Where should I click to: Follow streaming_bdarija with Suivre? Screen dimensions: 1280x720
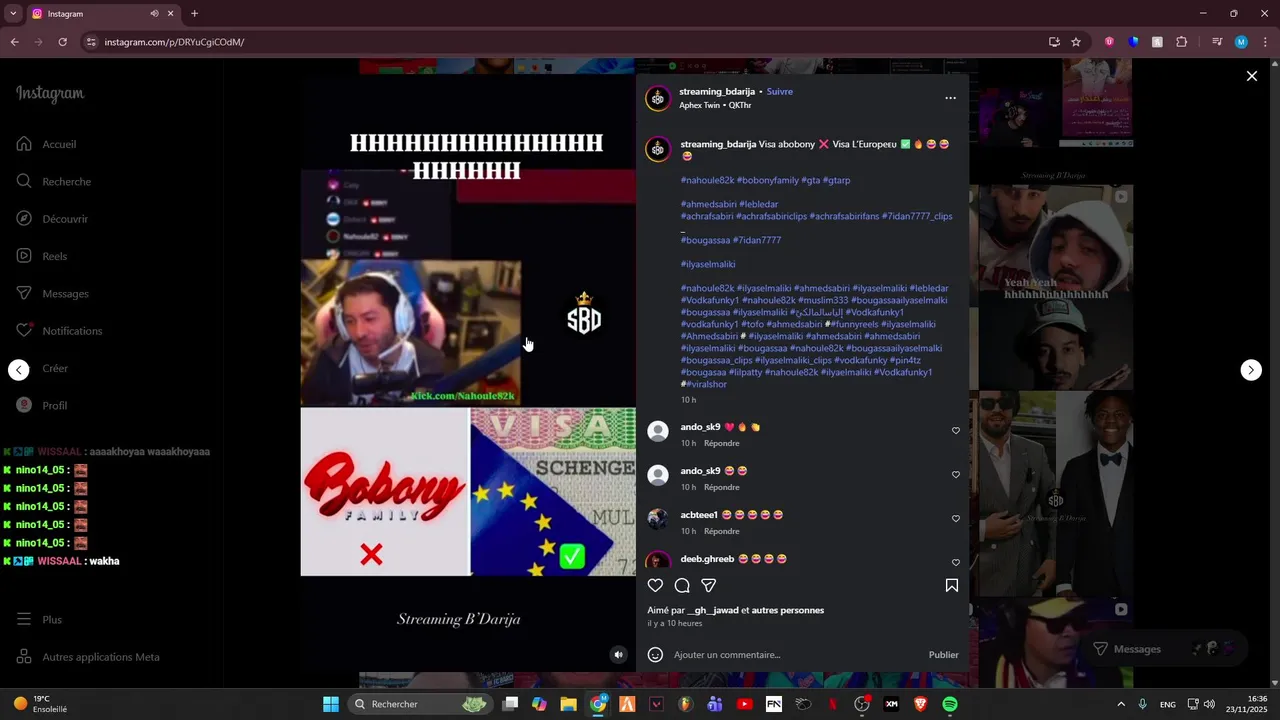pyautogui.click(x=780, y=91)
